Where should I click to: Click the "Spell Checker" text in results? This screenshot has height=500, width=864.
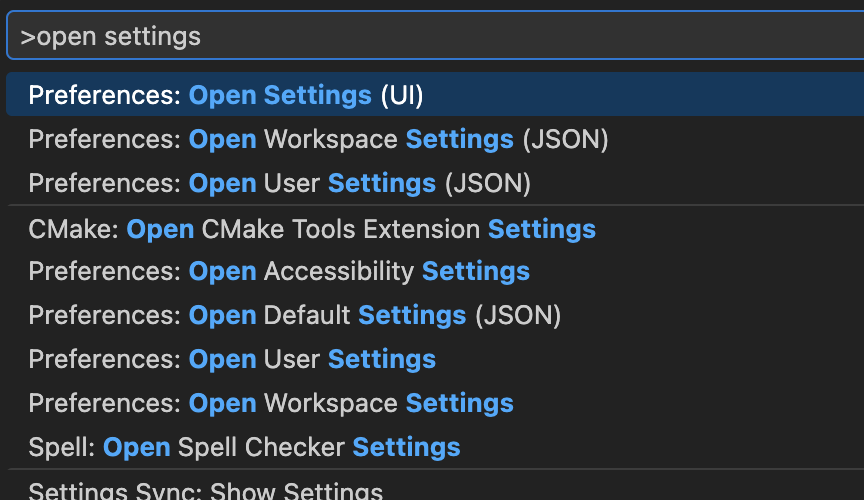pyautogui.click(x=261, y=447)
